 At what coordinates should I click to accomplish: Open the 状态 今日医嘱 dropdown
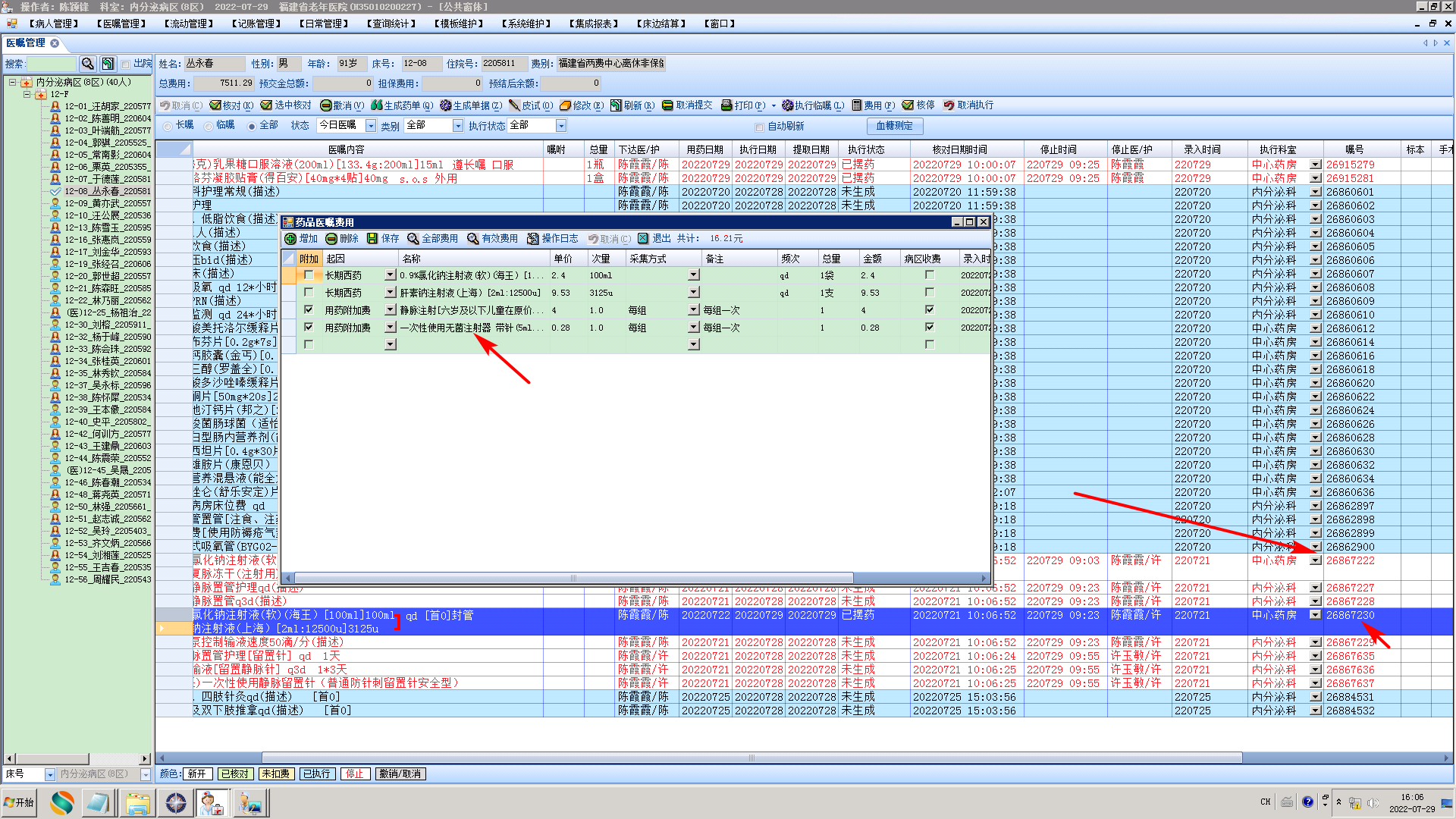(371, 126)
